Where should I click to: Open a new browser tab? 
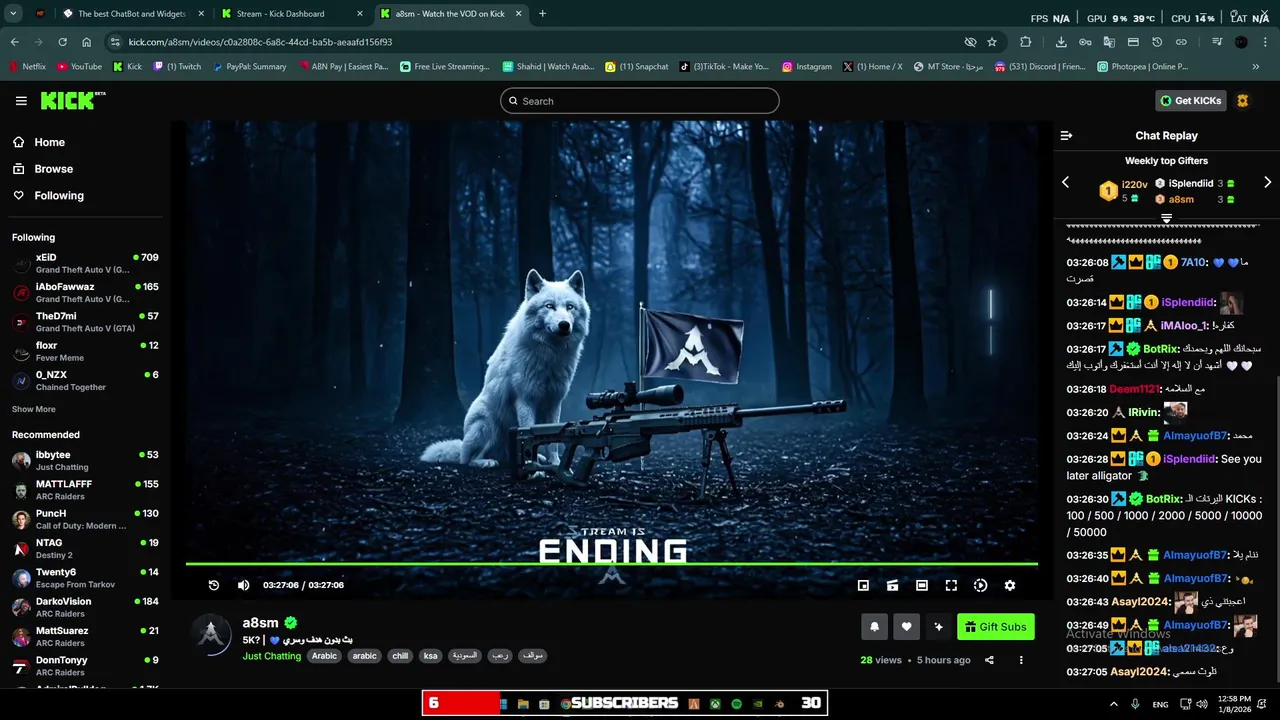click(542, 14)
